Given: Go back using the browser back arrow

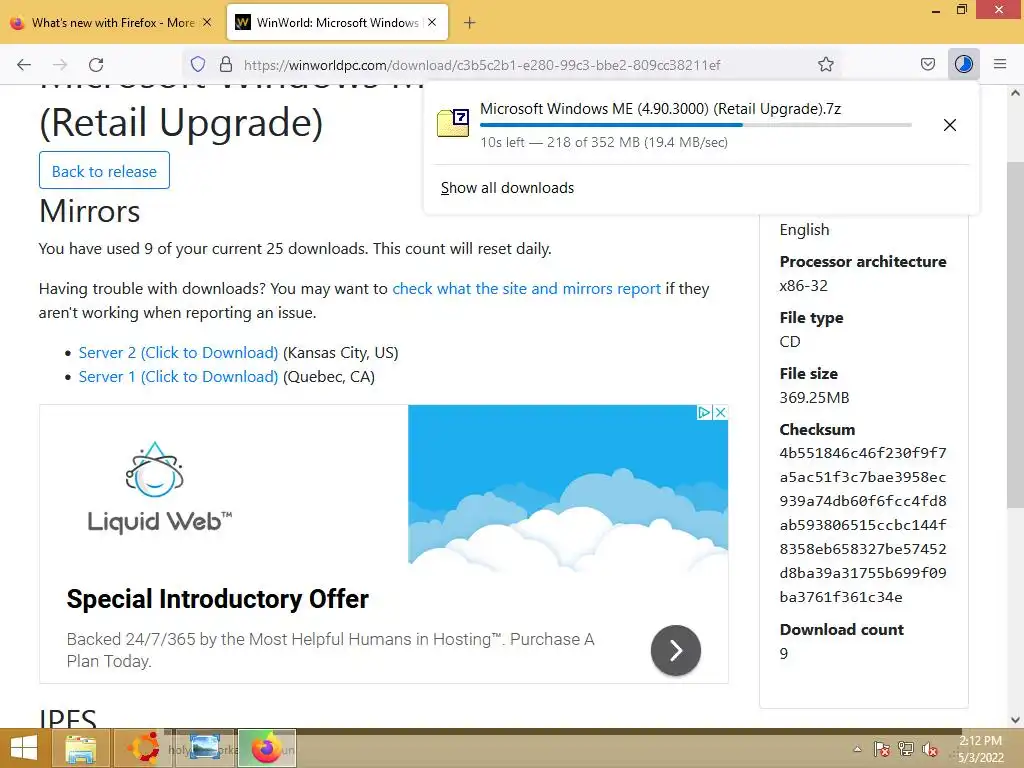Looking at the screenshot, I should click(x=24, y=65).
